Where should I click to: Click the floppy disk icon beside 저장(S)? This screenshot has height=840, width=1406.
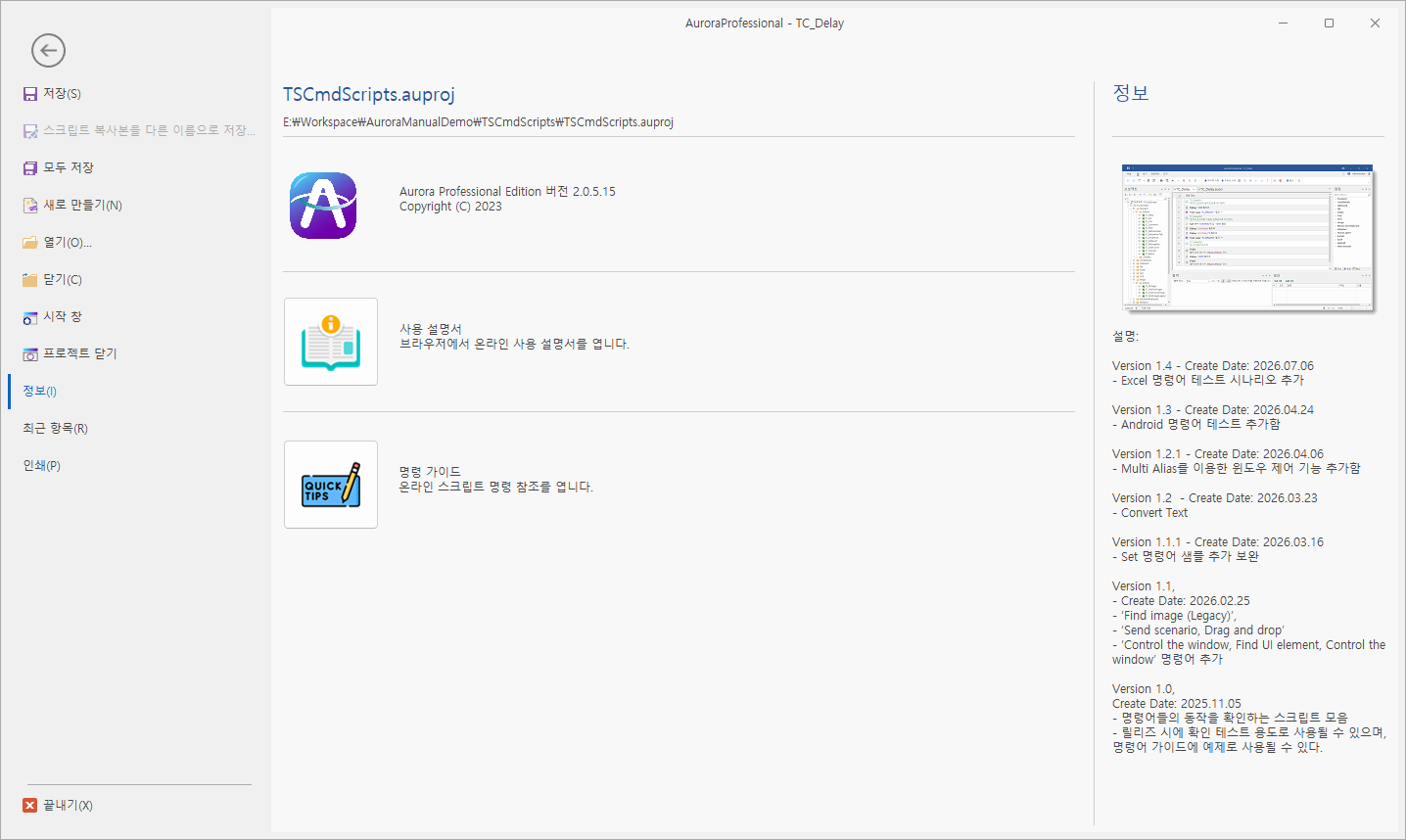point(30,94)
